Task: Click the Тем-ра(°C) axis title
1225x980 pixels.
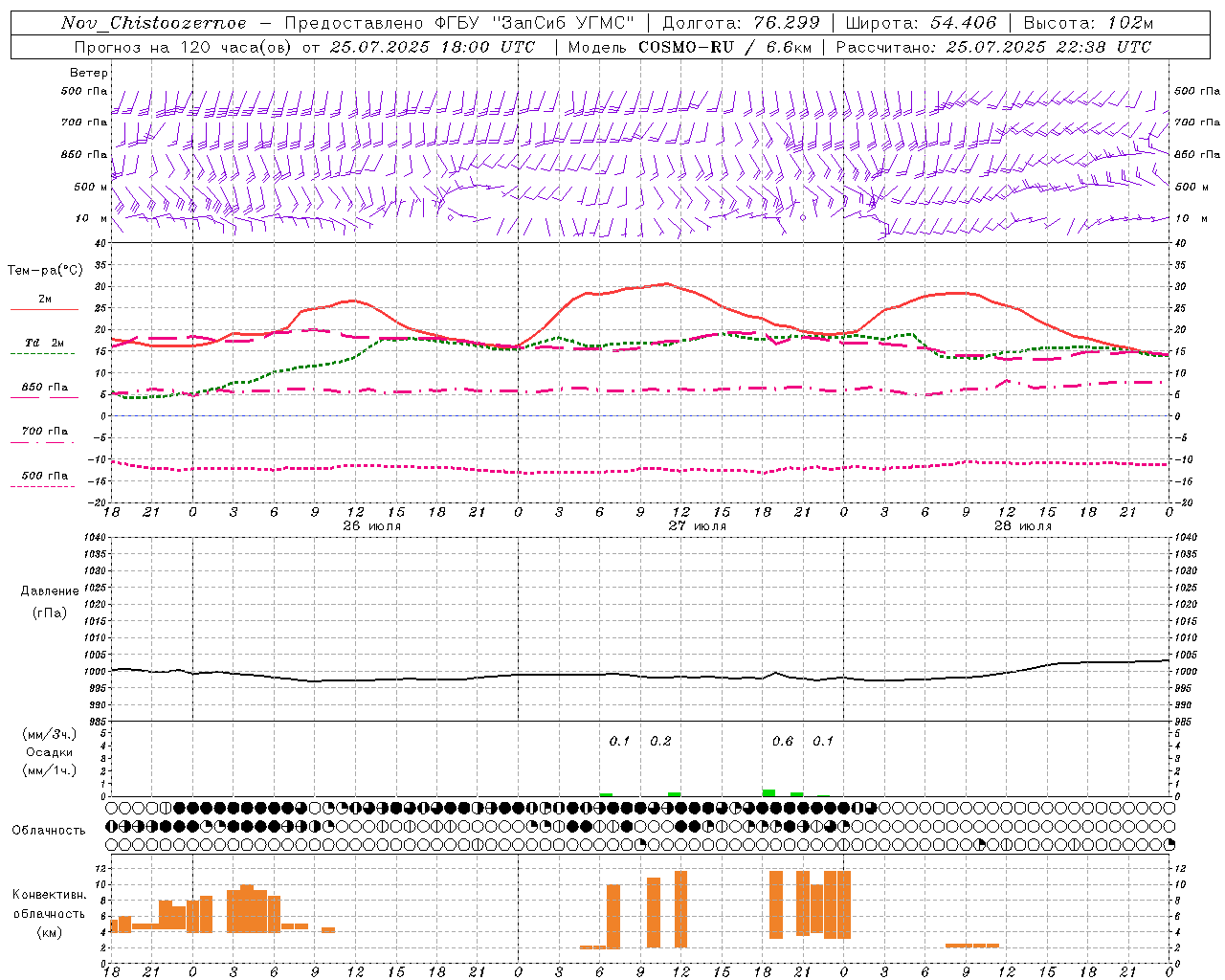Action: point(45,271)
